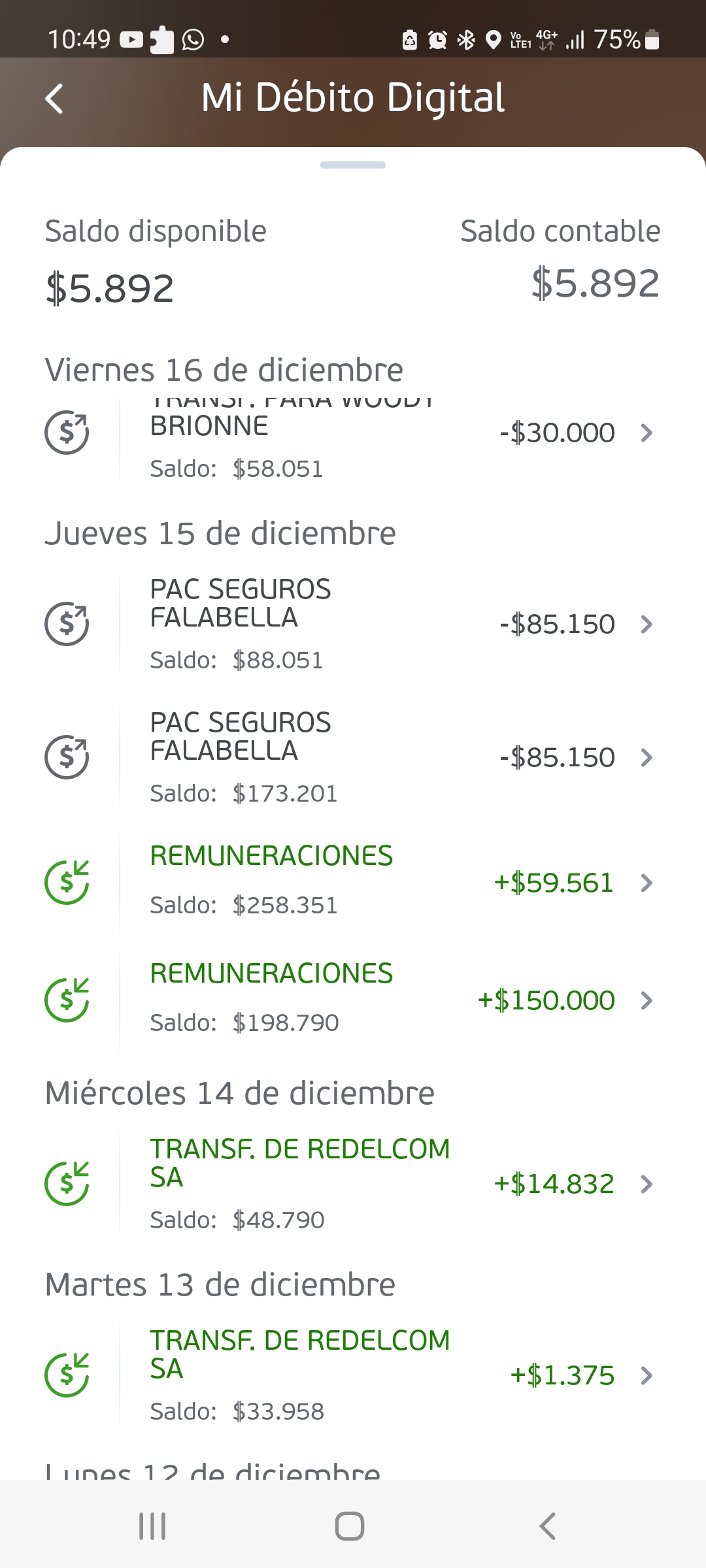Viewport: 706px width, 1568px height.
Task: Tap the back arrow in the header
Action: pos(54,99)
